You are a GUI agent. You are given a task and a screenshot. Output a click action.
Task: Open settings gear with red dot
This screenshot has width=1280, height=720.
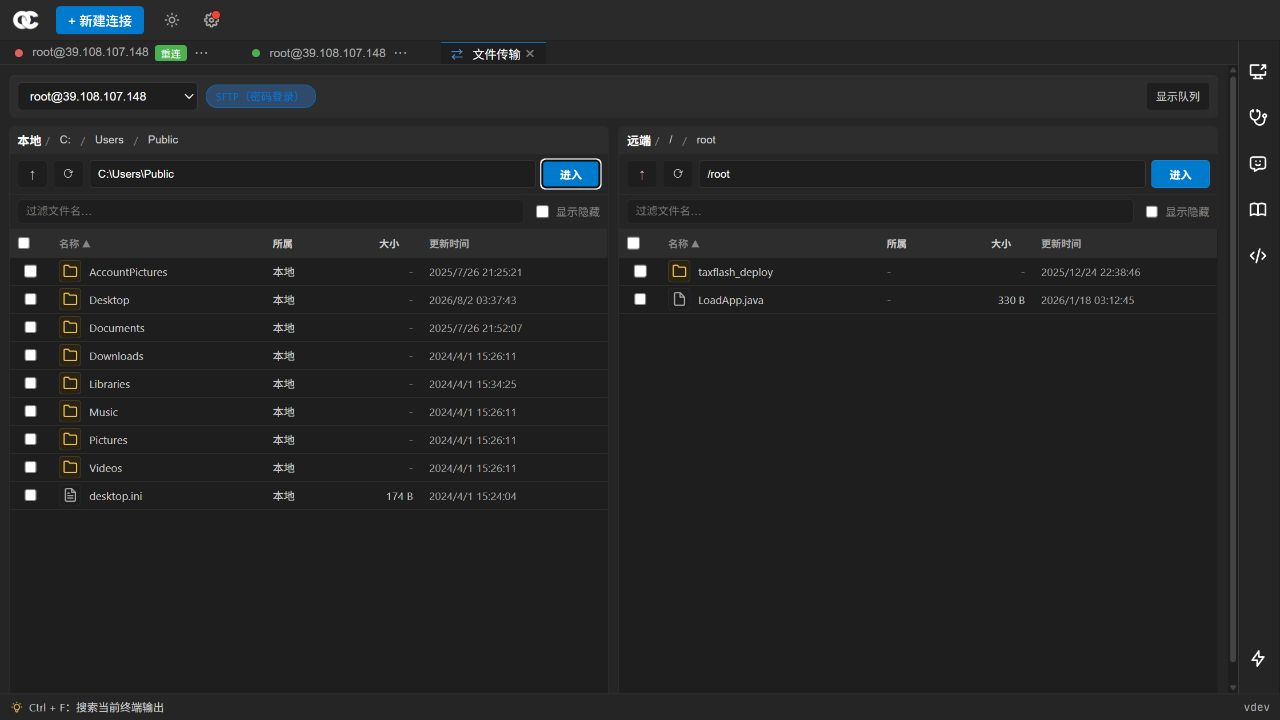click(211, 20)
